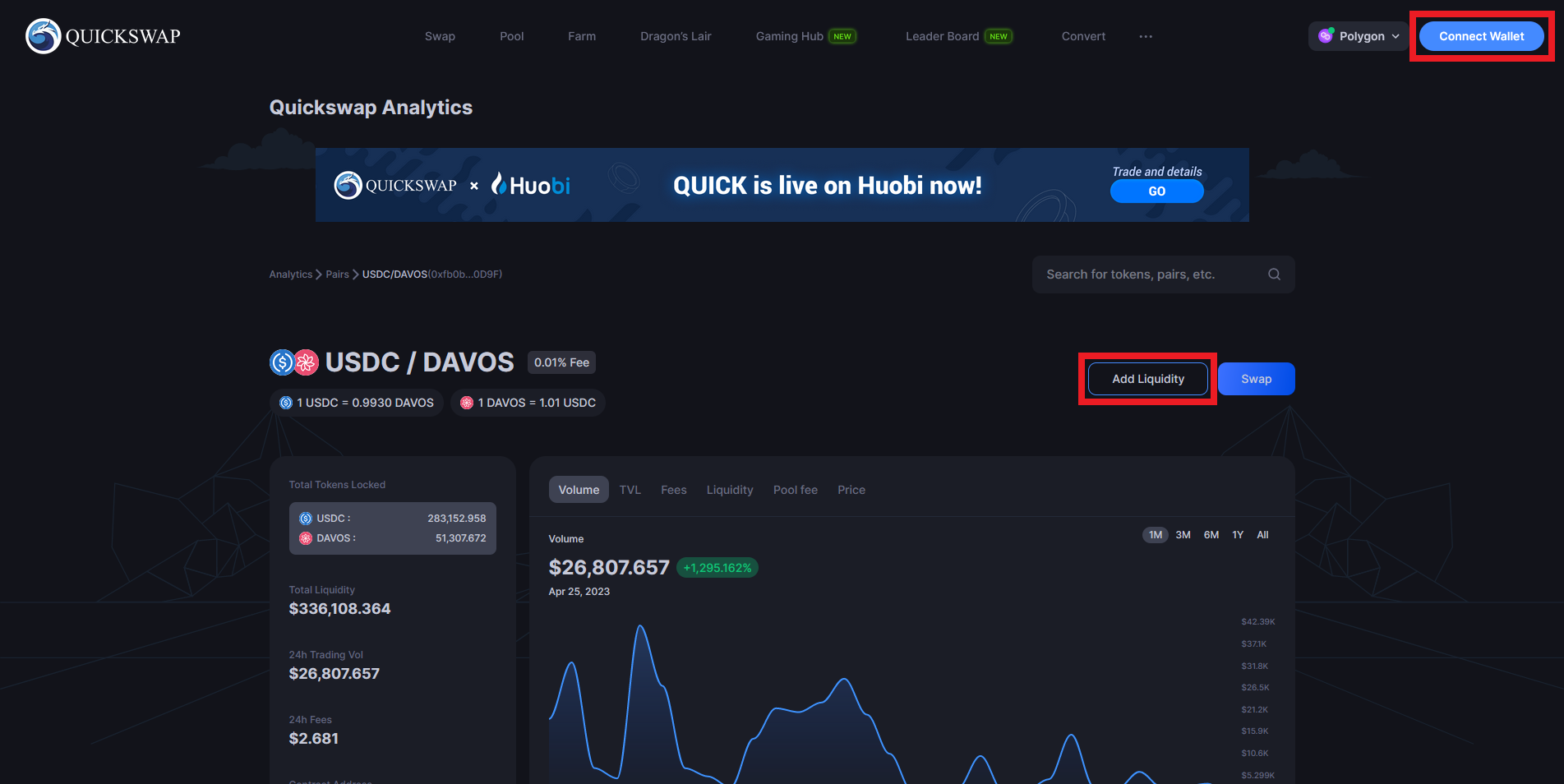Click the search magnifier icon
Image resolution: width=1564 pixels, height=784 pixels.
click(x=1274, y=274)
